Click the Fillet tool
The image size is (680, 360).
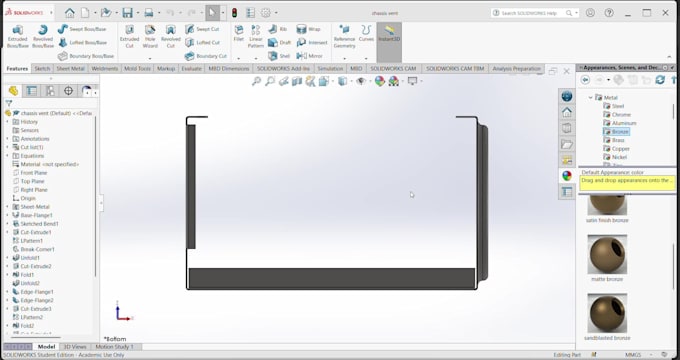(x=239, y=33)
